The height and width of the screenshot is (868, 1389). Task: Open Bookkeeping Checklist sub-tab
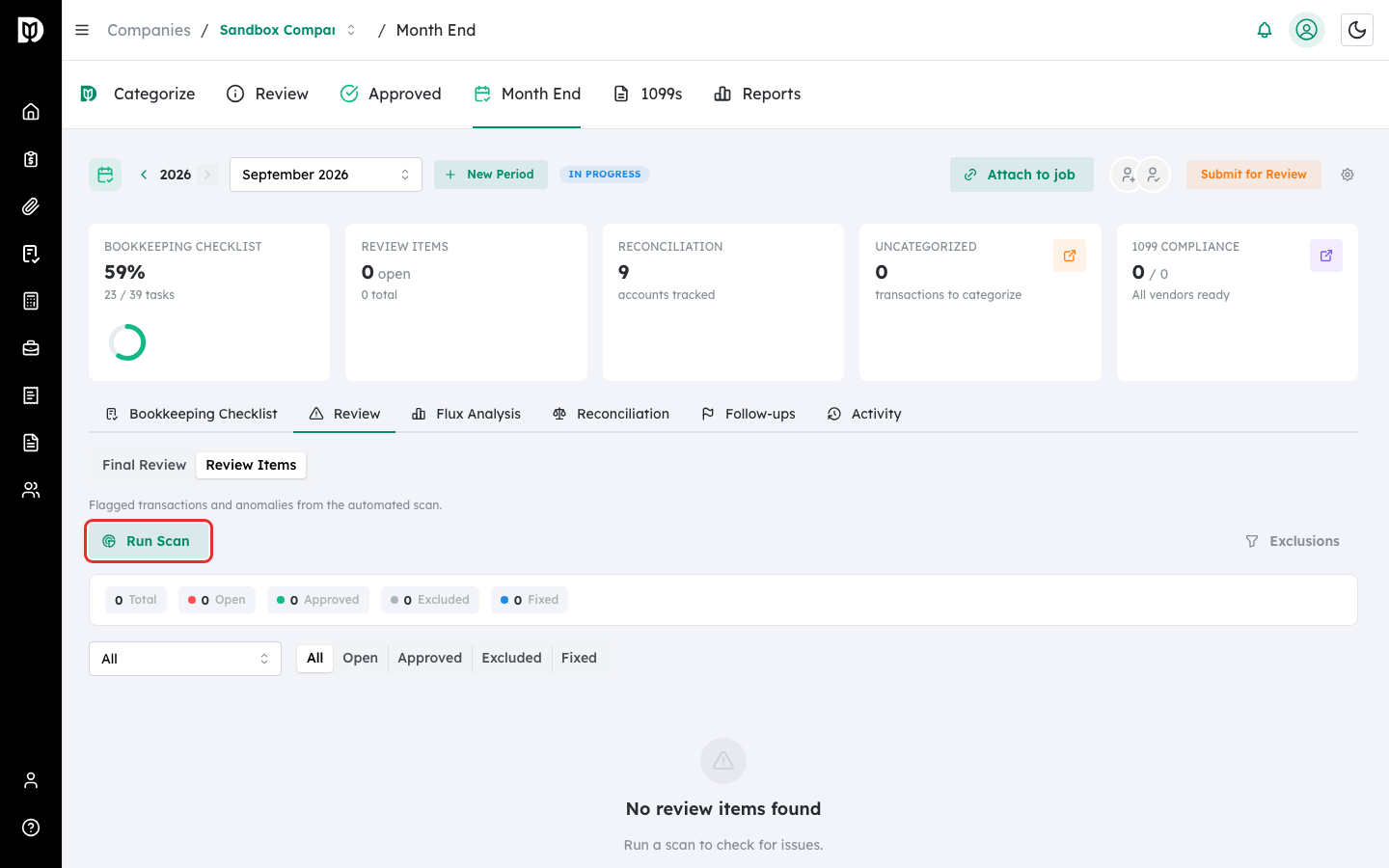191,414
